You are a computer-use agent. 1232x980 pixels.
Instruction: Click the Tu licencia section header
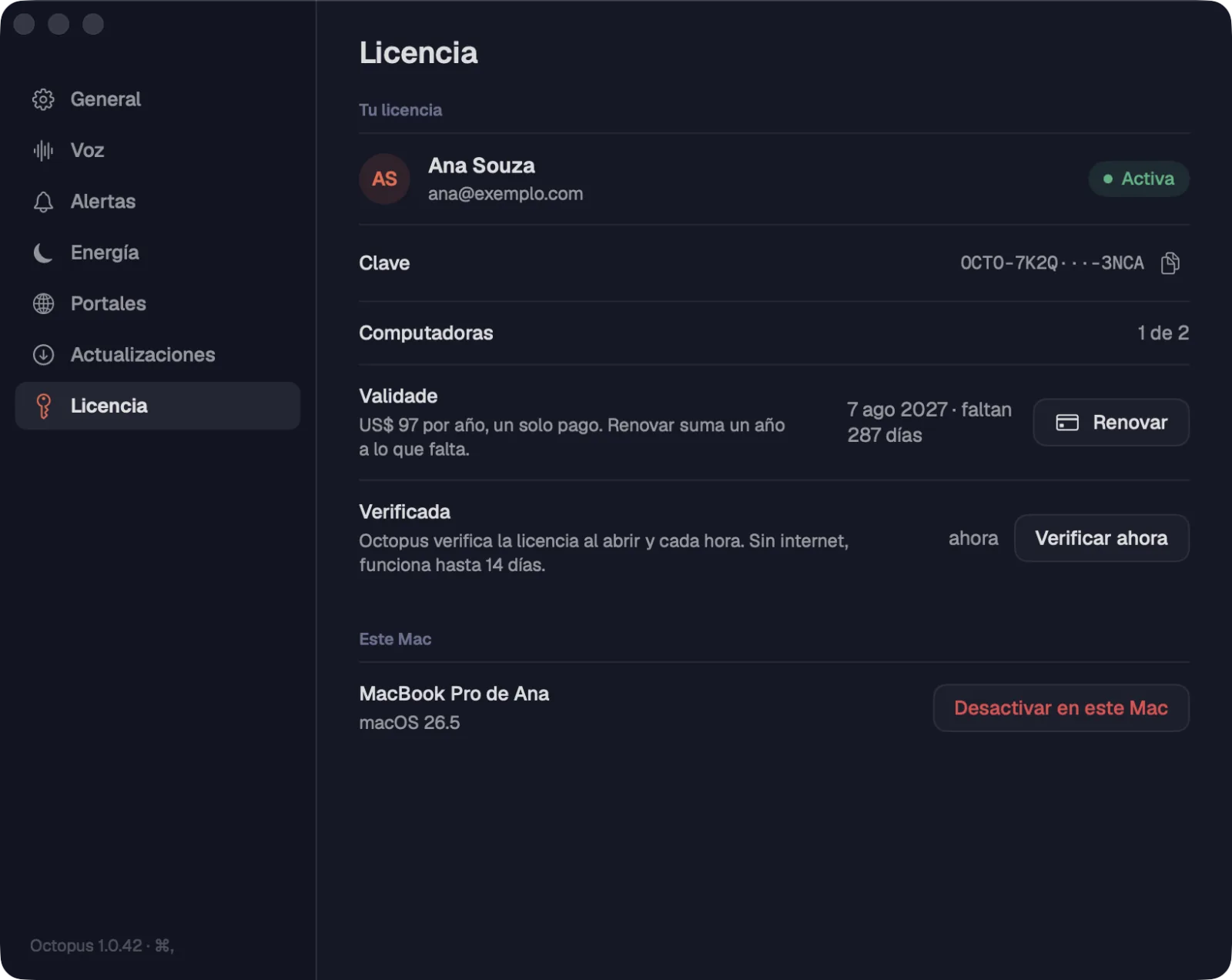[x=400, y=110]
